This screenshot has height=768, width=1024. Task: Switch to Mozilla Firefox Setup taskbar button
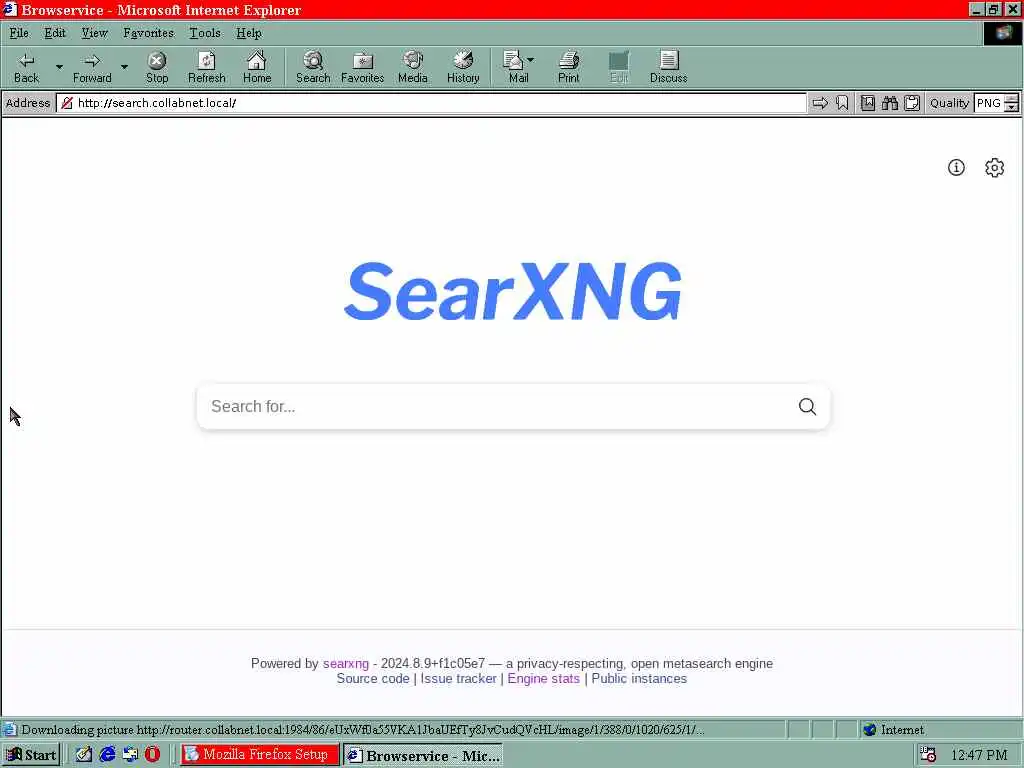(x=259, y=754)
